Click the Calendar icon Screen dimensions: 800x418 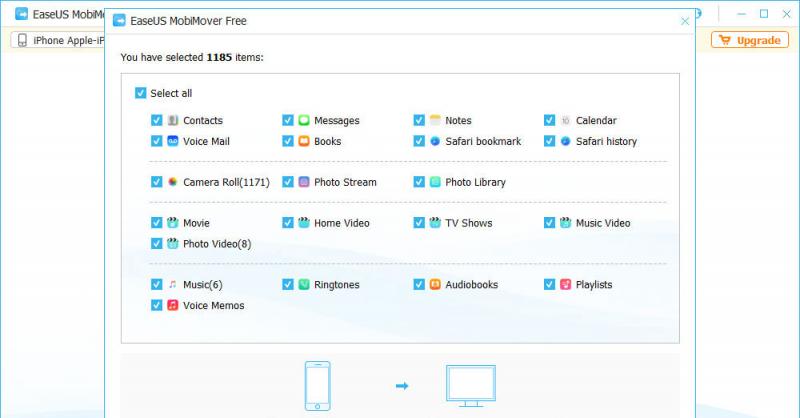click(565, 120)
